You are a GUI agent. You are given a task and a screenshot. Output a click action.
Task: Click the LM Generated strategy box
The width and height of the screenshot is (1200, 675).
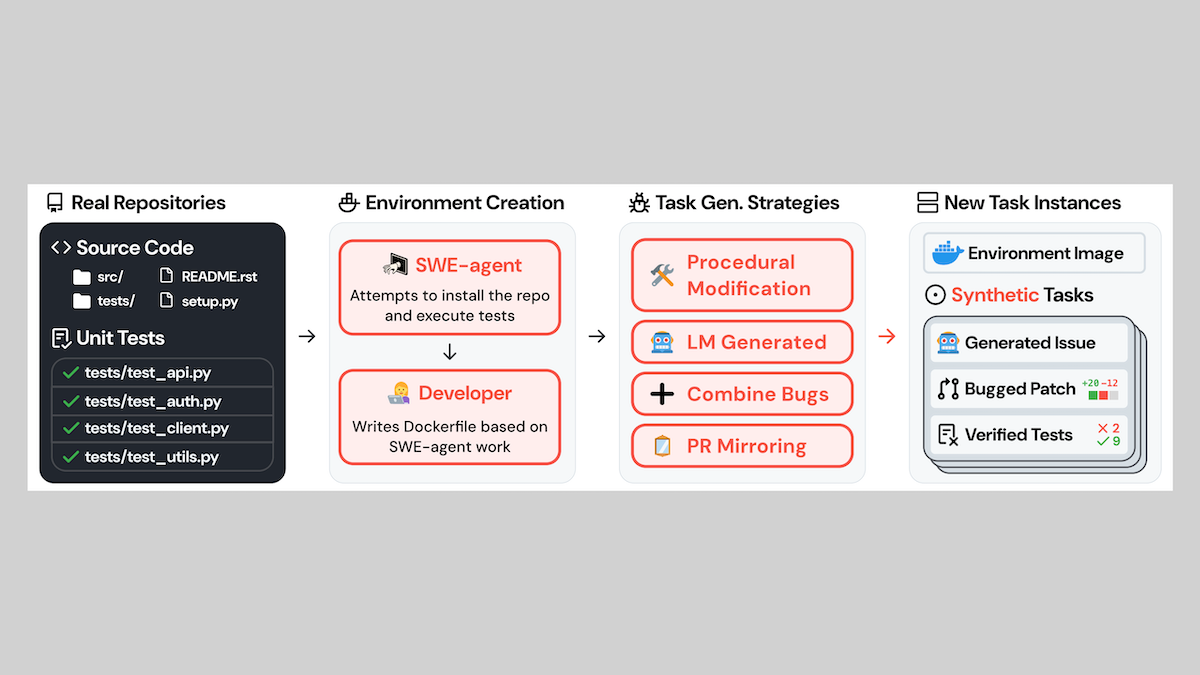(741, 342)
